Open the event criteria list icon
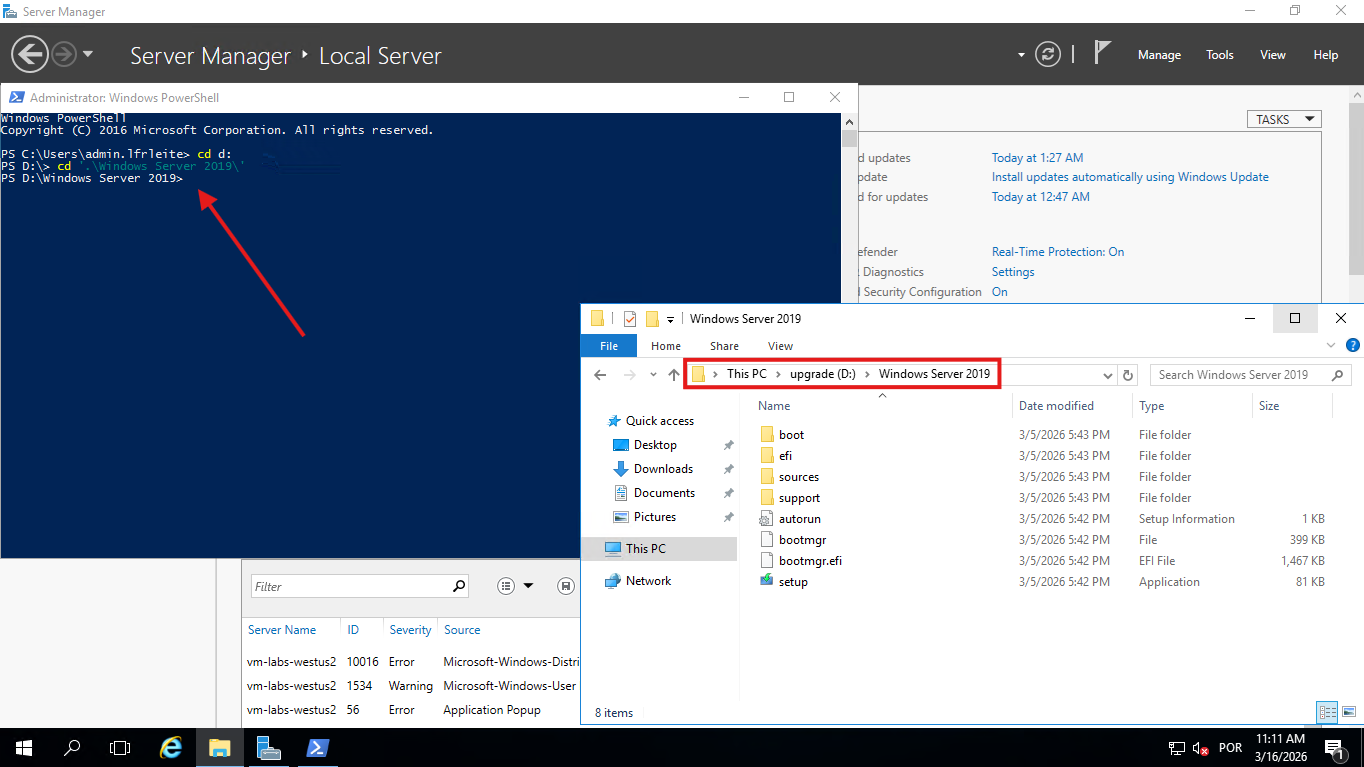 click(x=506, y=586)
